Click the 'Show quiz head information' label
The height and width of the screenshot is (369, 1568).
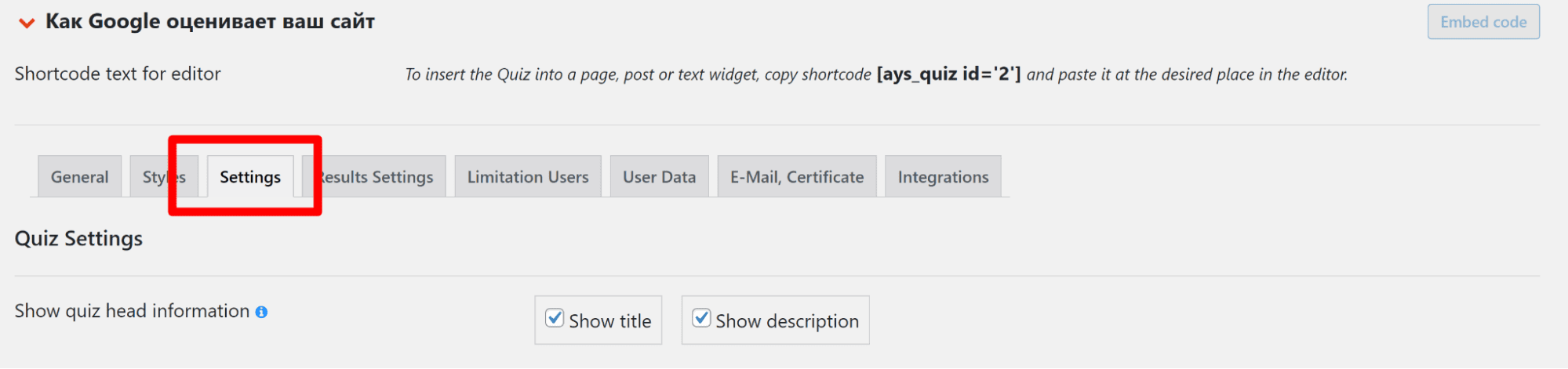[132, 311]
